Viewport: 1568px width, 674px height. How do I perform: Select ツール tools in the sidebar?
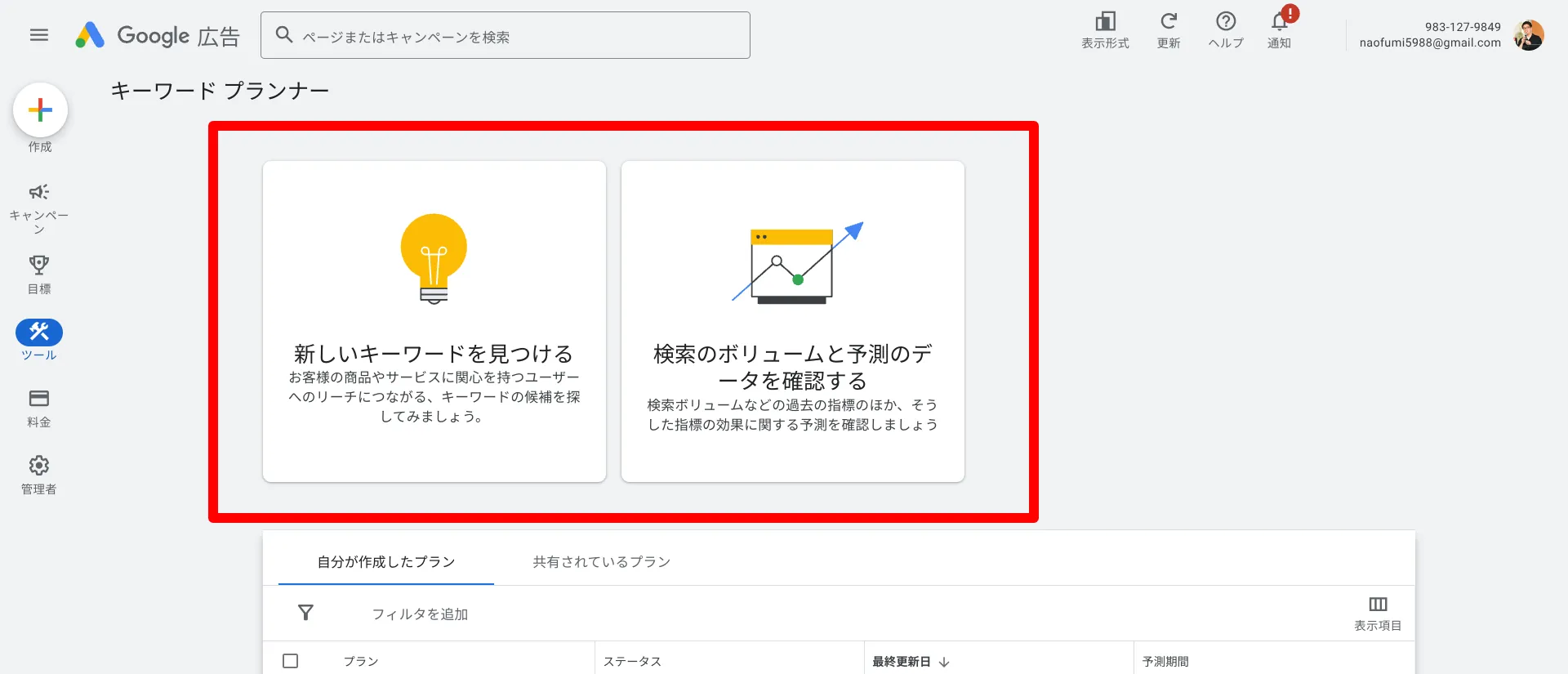[38, 340]
